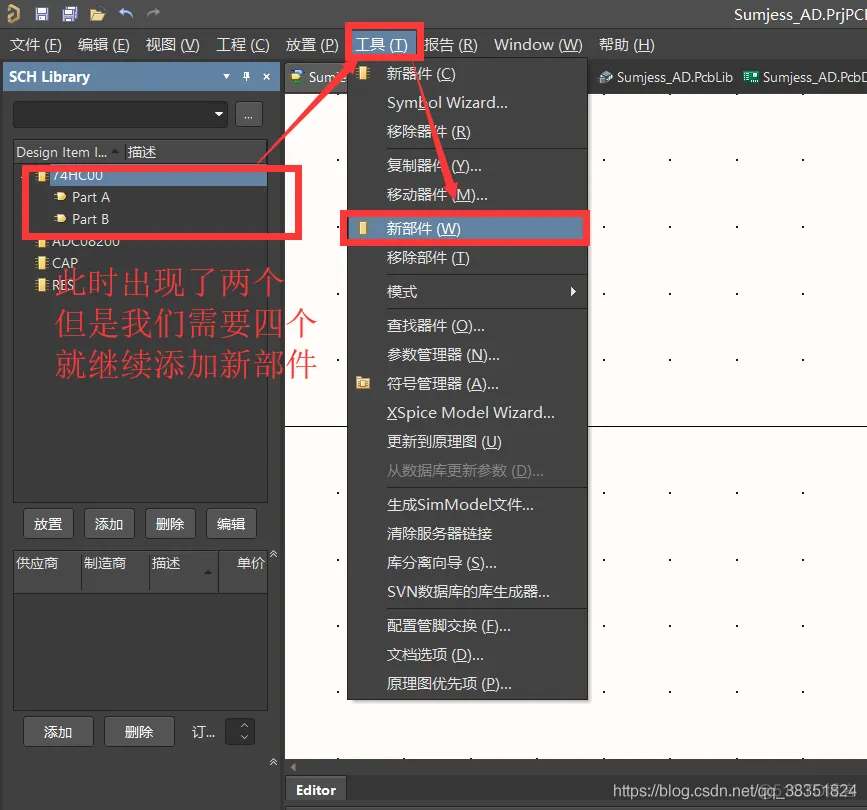
Task: Choose 查找器件 (O)... menu item
Action: tap(467, 326)
